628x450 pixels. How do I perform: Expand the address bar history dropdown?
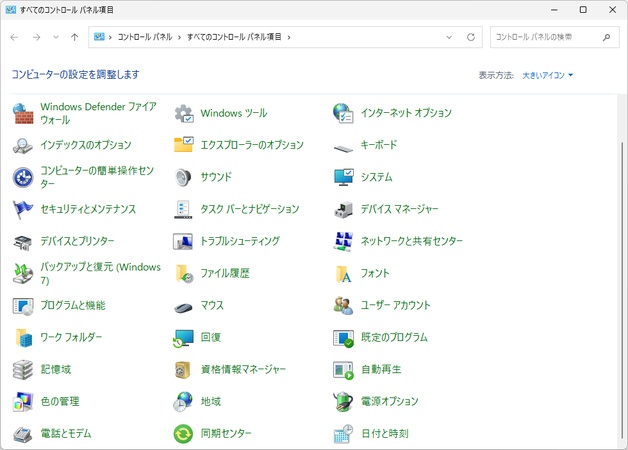tap(449, 37)
